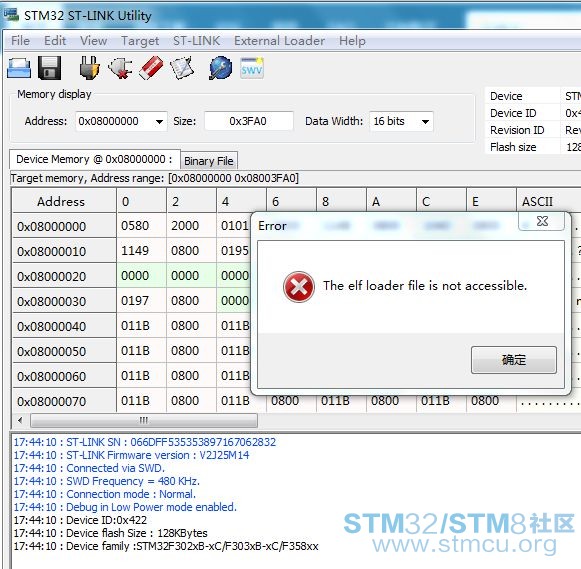Image resolution: width=581 pixels, height=569 pixels.
Task: Click the Revision ID label in device panel
Action: (x=517, y=130)
